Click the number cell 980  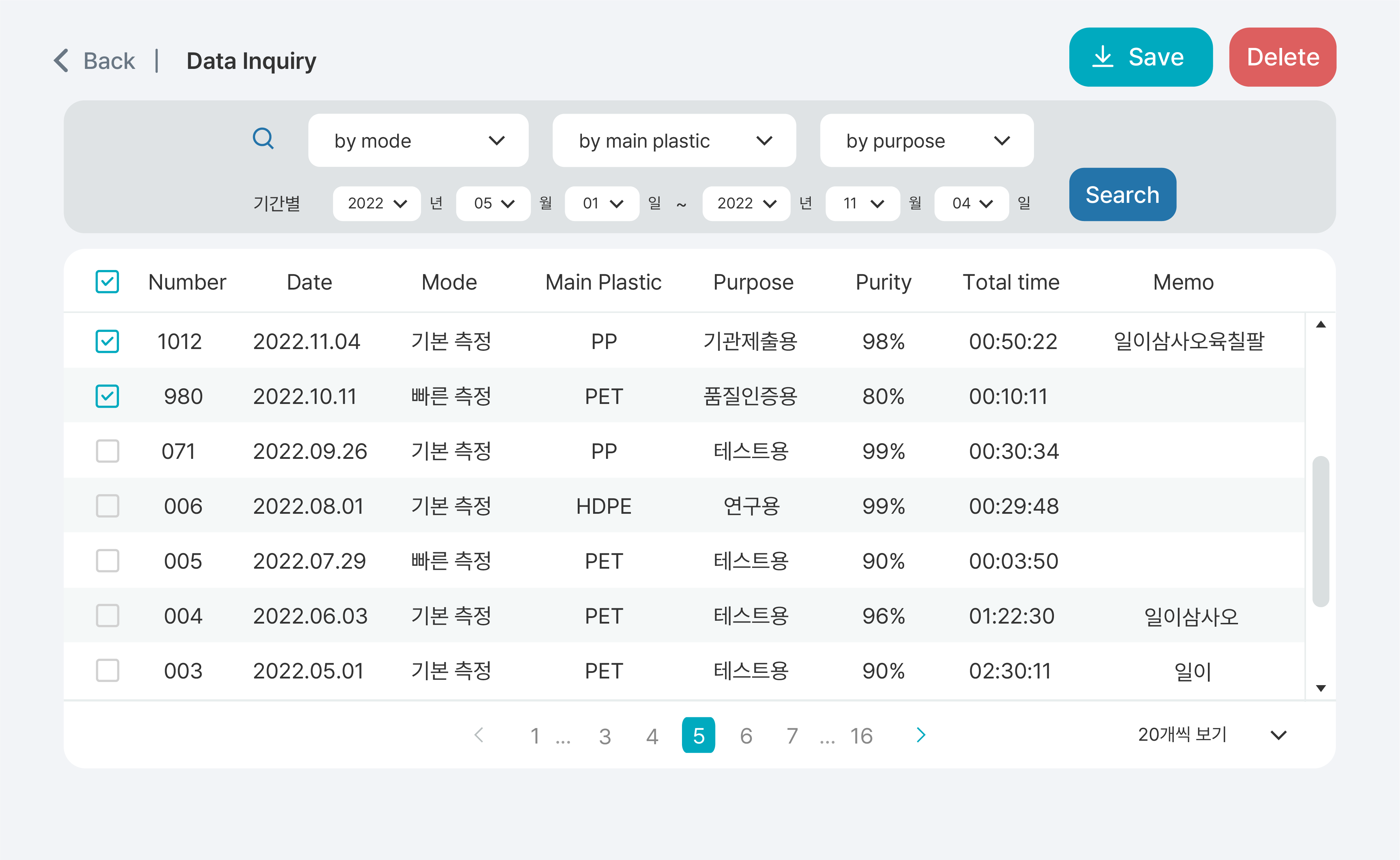click(183, 397)
